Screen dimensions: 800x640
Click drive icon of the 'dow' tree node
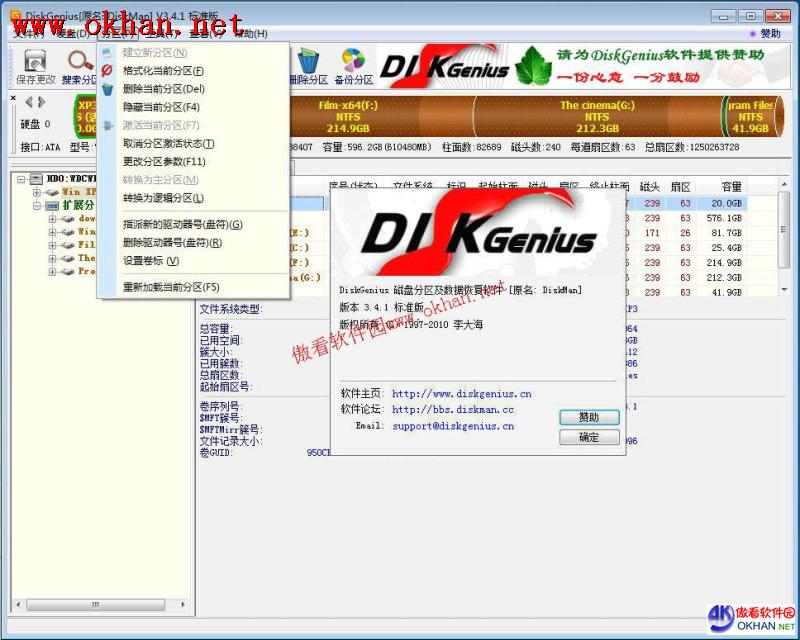[x=67, y=219]
